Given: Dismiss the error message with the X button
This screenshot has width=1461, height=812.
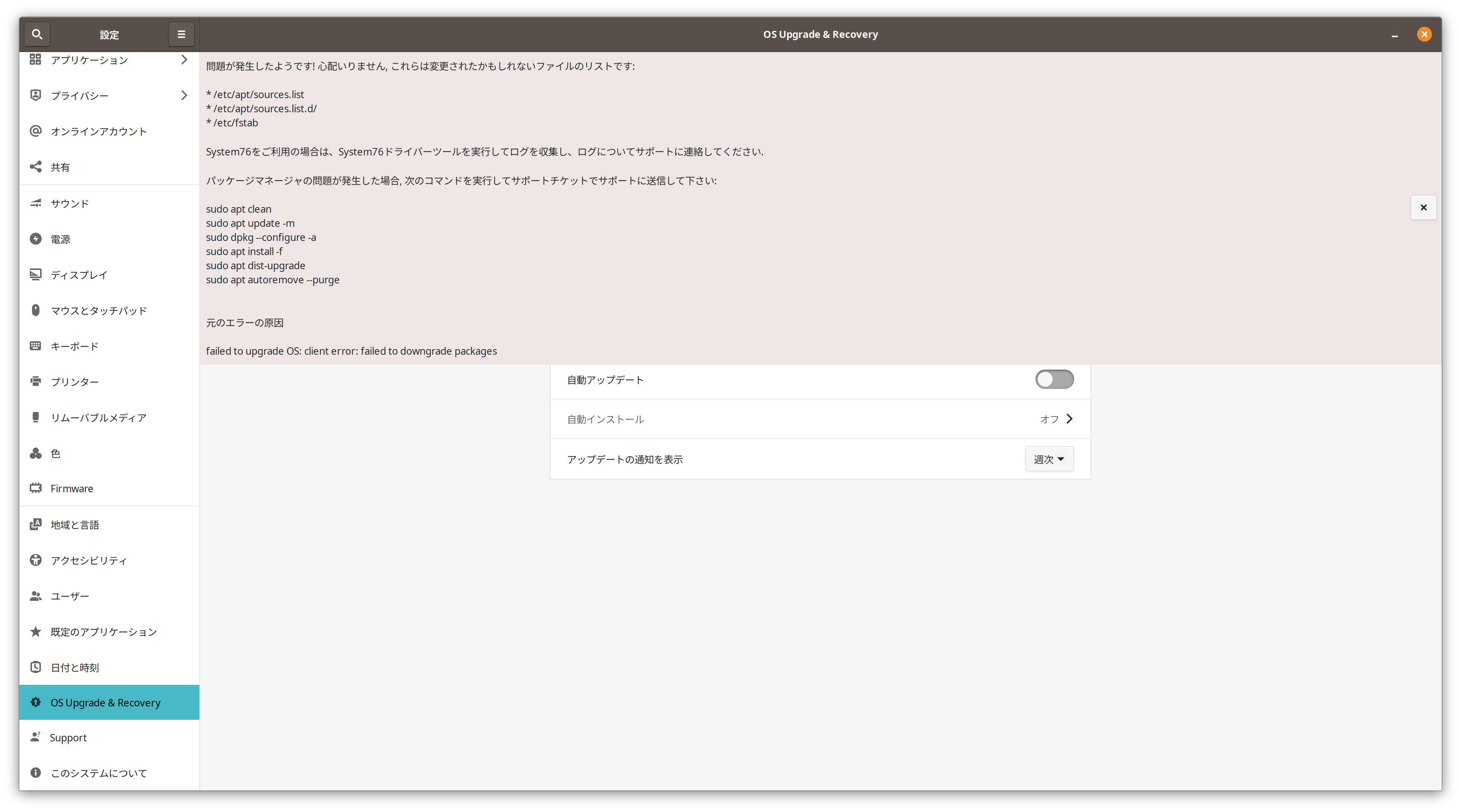Looking at the screenshot, I should point(1423,207).
